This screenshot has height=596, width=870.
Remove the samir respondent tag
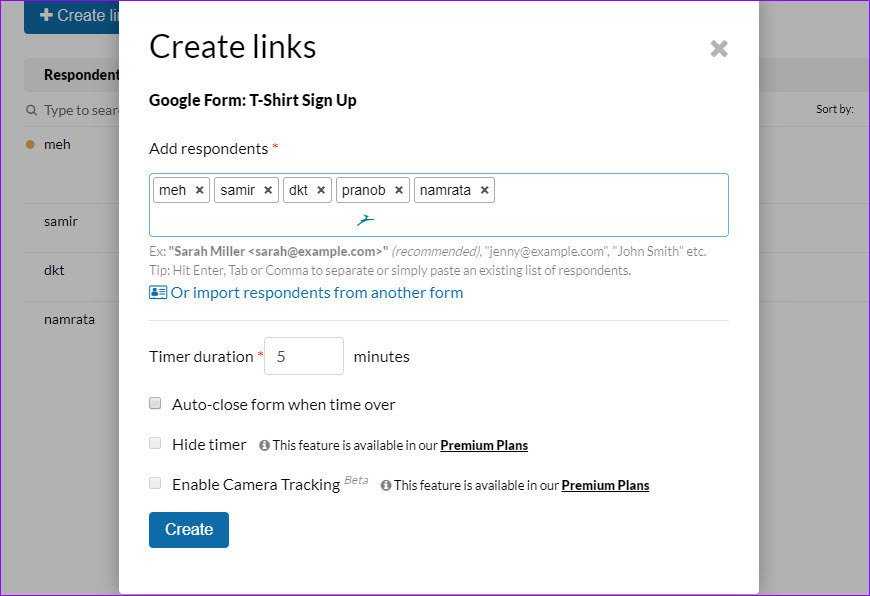click(x=268, y=190)
